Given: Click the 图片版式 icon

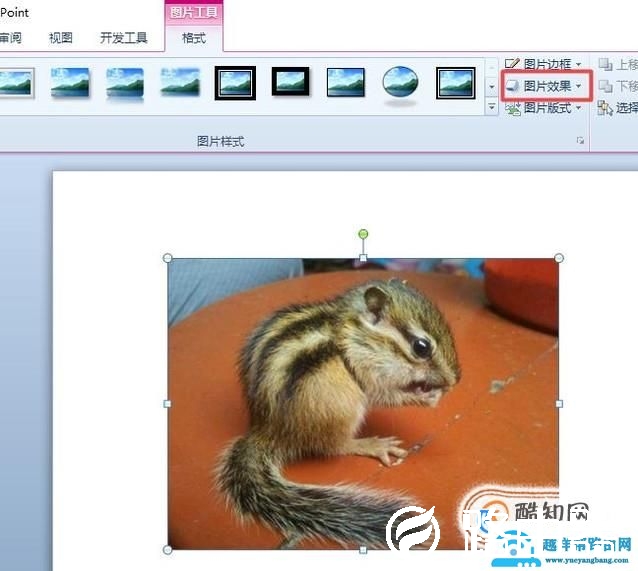Looking at the screenshot, I should pyautogui.click(x=512, y=108).
